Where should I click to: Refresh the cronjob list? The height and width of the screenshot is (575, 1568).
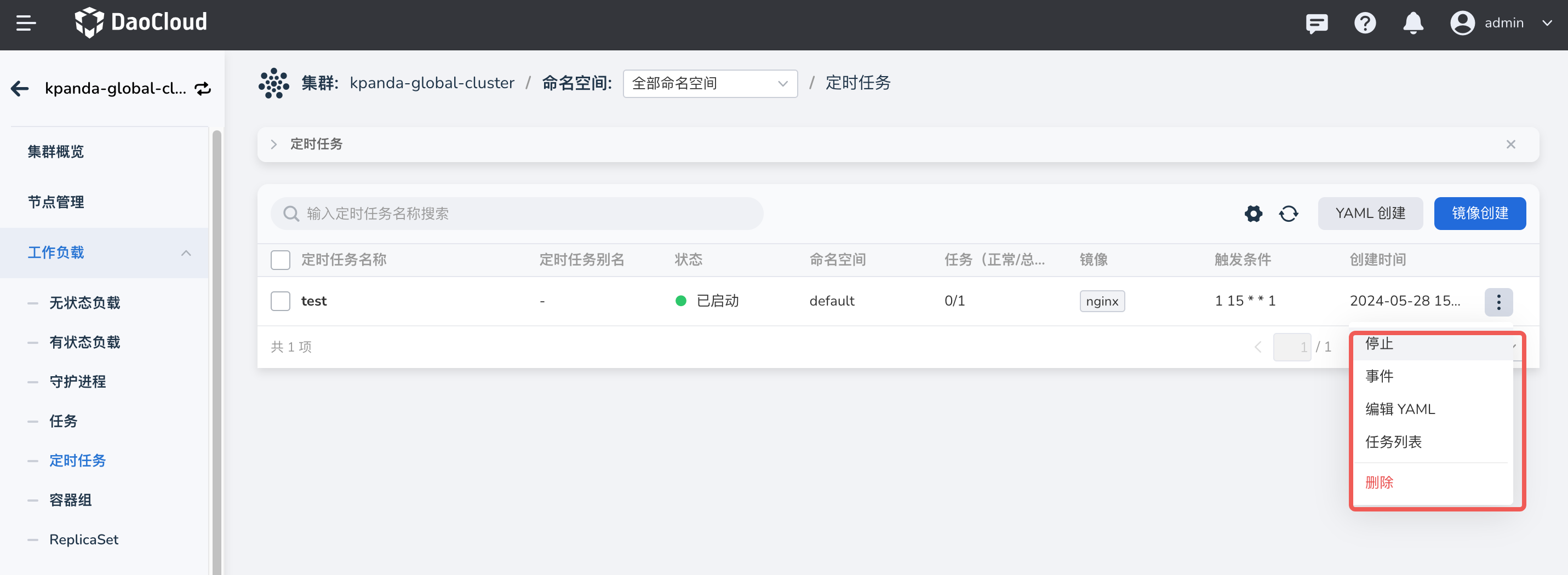(x=1289, y=214)
